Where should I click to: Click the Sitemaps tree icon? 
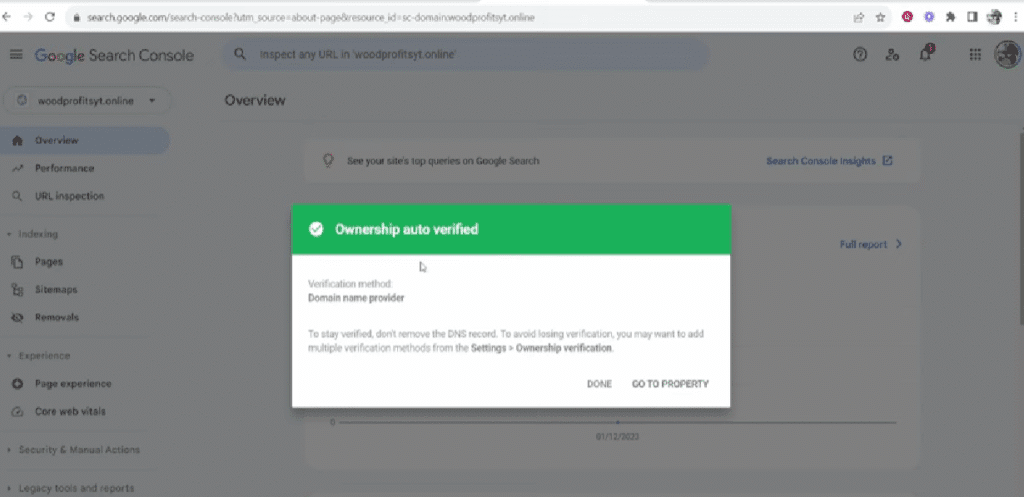click(x=18, y=289)
